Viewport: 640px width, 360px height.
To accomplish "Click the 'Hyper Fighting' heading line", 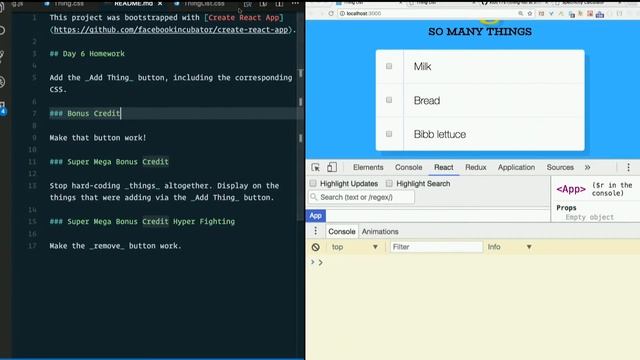I will pyautogui.click(x=142, y=221).
